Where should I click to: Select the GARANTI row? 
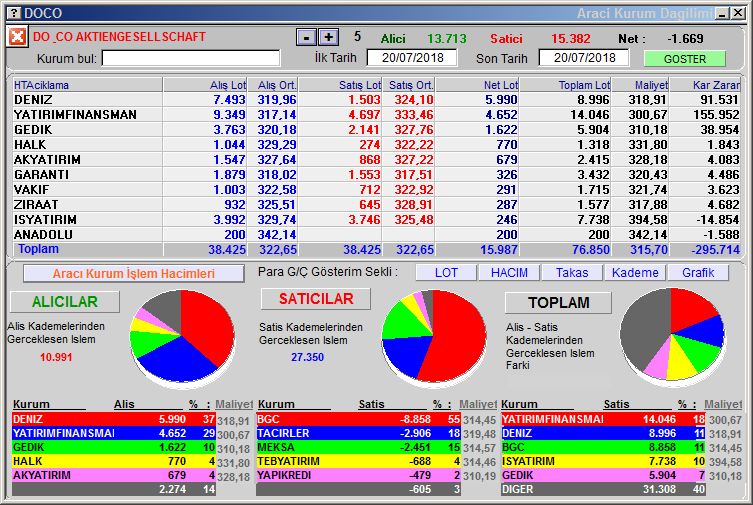376,174
